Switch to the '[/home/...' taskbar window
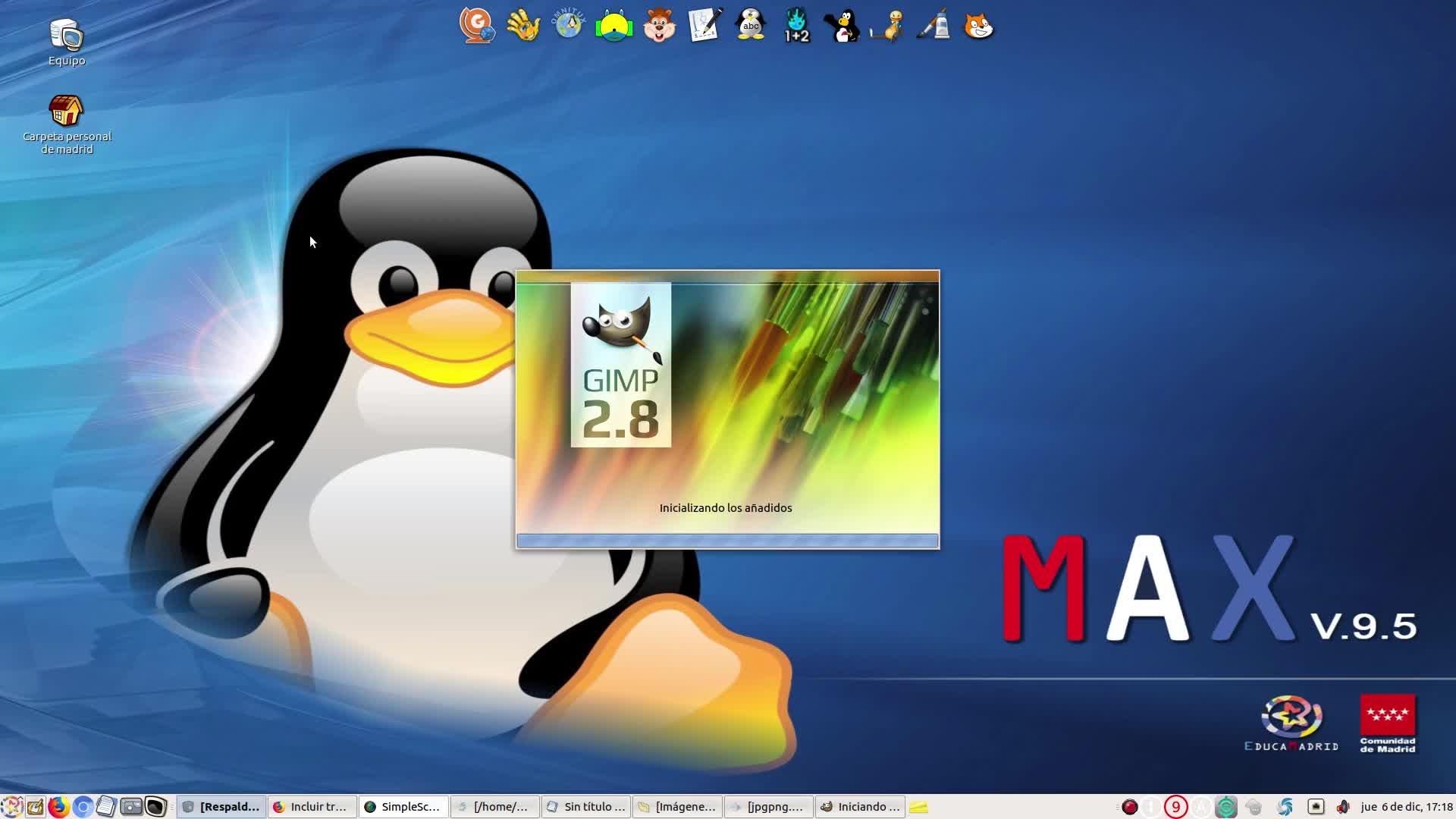Image resolution: width=1456 pixels, height=819 pixels. [x=494, y=807]
